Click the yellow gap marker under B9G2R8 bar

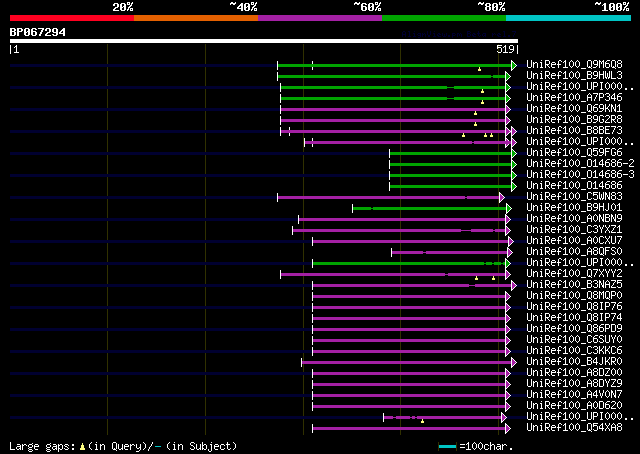[475, 124]
